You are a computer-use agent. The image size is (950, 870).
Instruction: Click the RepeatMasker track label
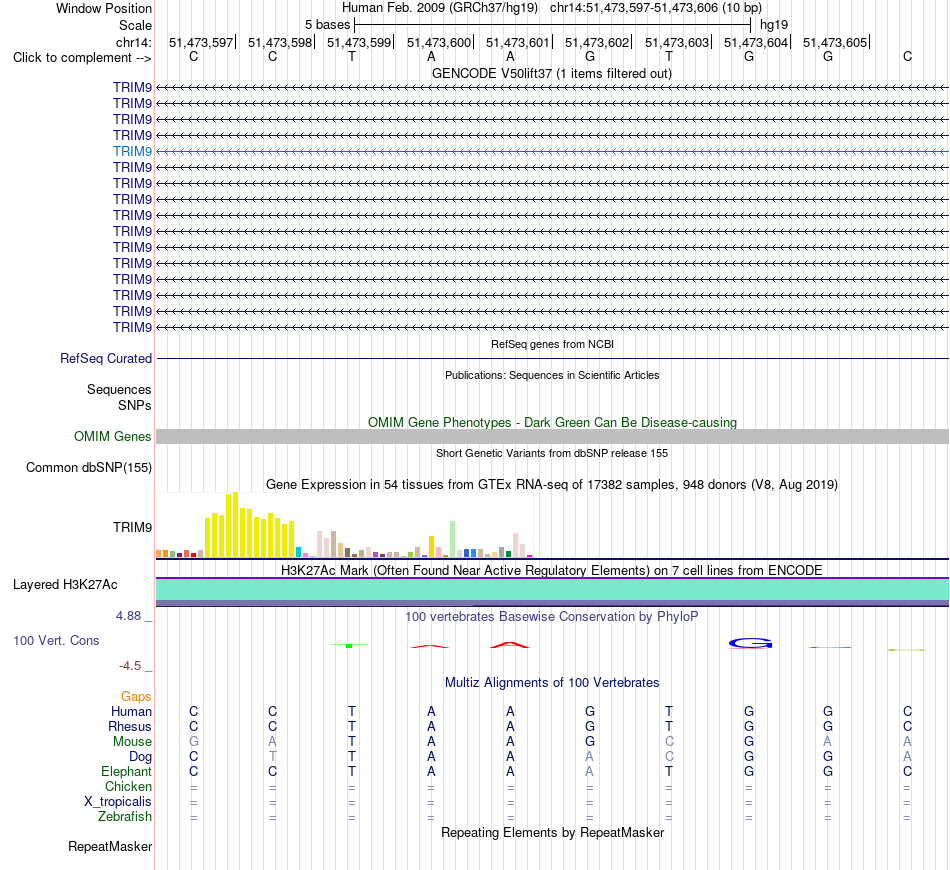[x=110, y=846]
